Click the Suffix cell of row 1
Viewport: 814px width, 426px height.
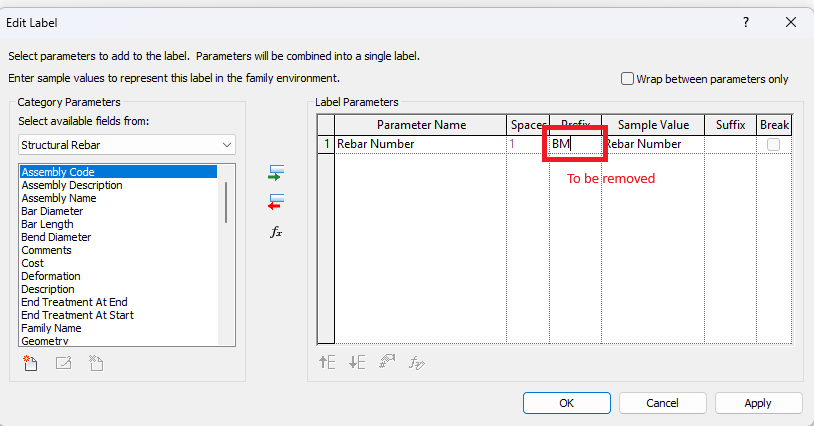[x=730, y=144]
